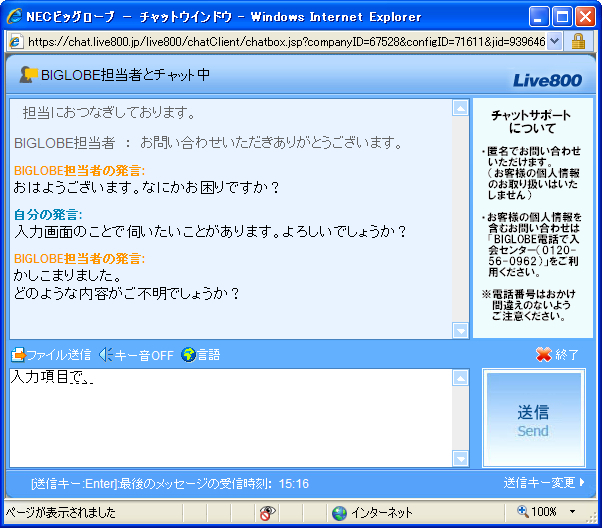Click the chat agent icon in header

(x=28, y=74)
